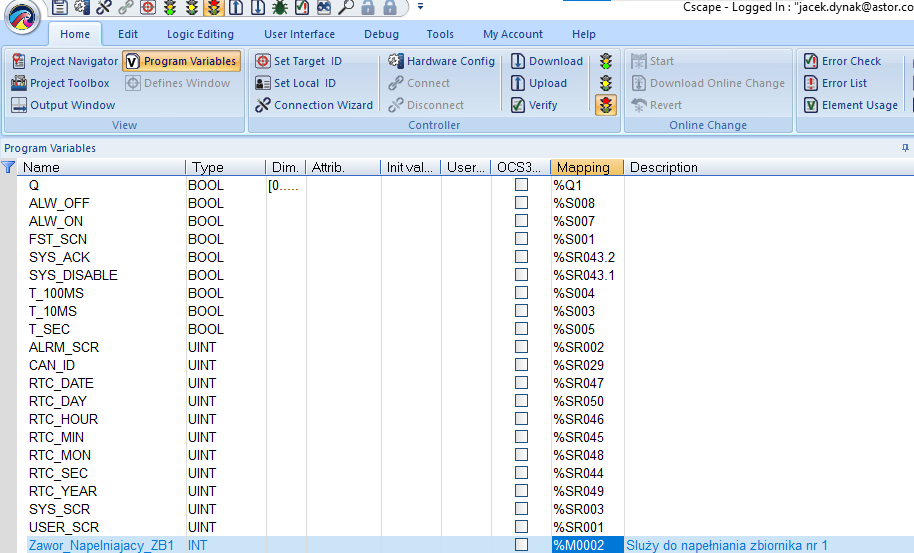
Task: Click the filter funnel icon in variables table
Action: 8,167
